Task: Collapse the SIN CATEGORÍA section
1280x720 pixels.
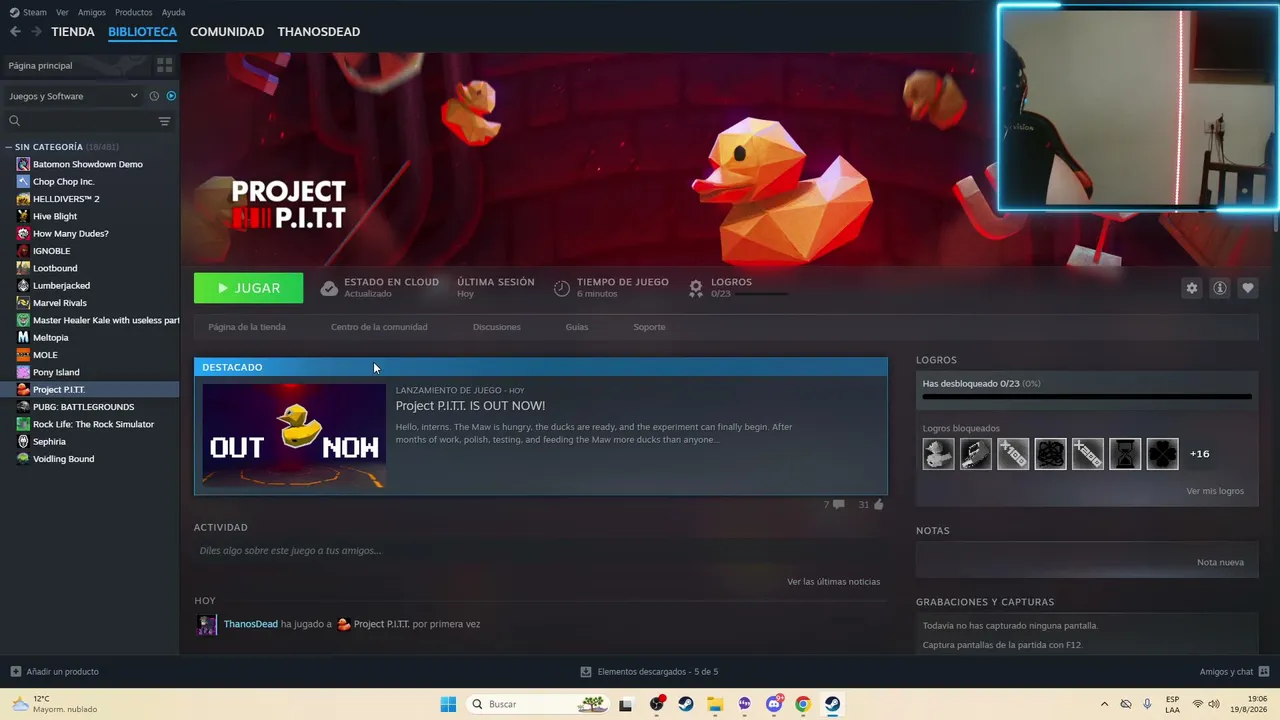Action: coord(9,147)
